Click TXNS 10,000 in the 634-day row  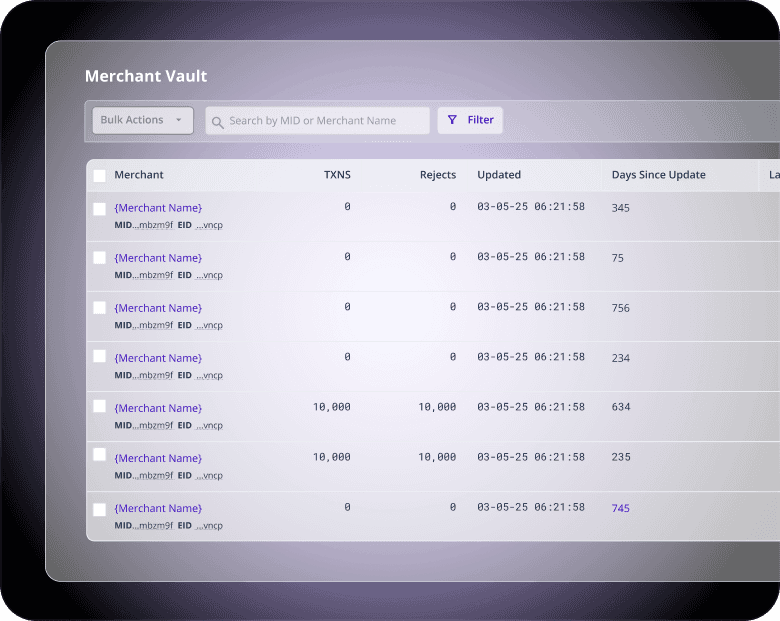[x=332, y=407]
